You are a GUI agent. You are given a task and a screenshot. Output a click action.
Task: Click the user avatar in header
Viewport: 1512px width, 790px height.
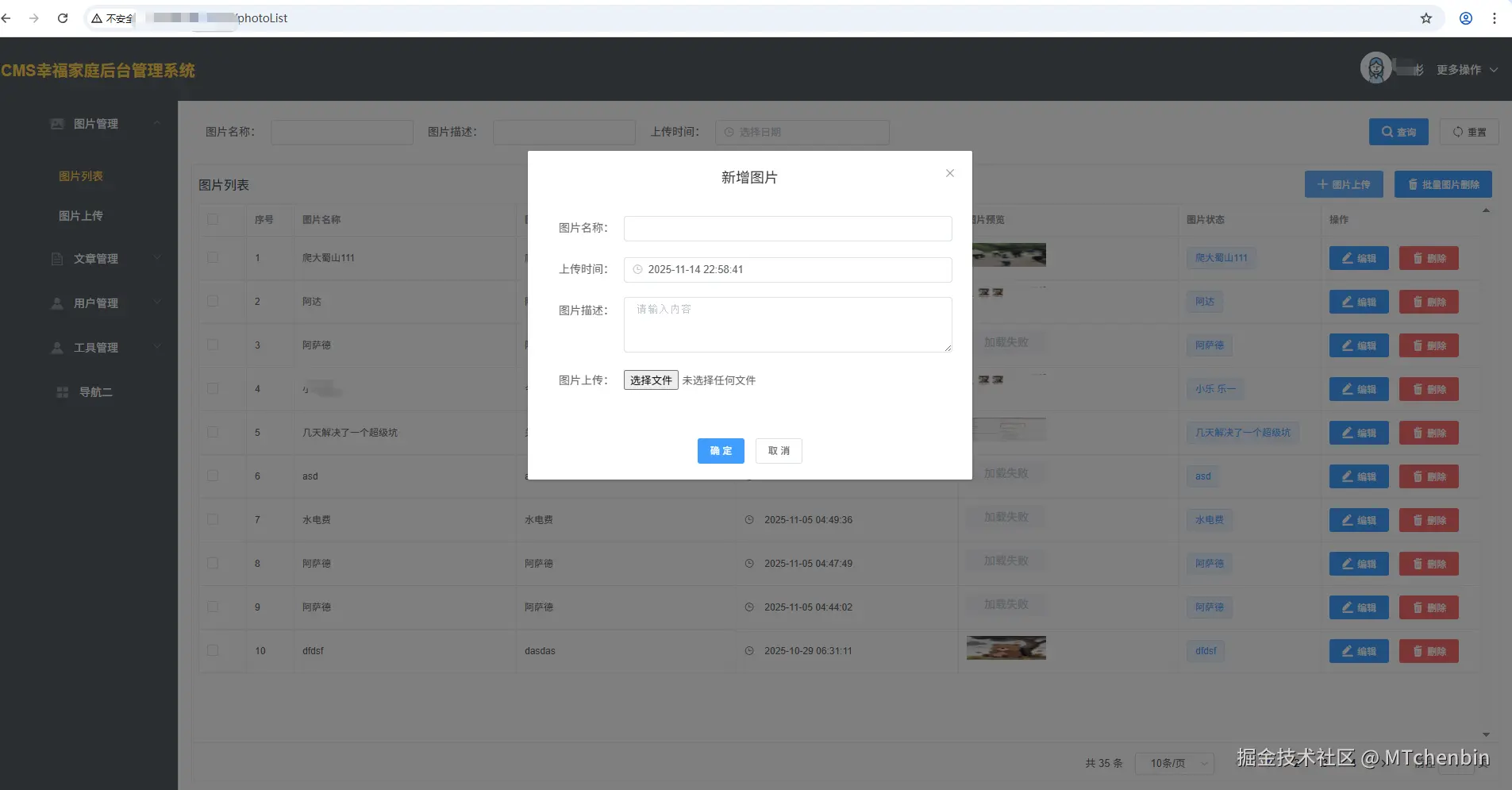tap(1375, 69)
